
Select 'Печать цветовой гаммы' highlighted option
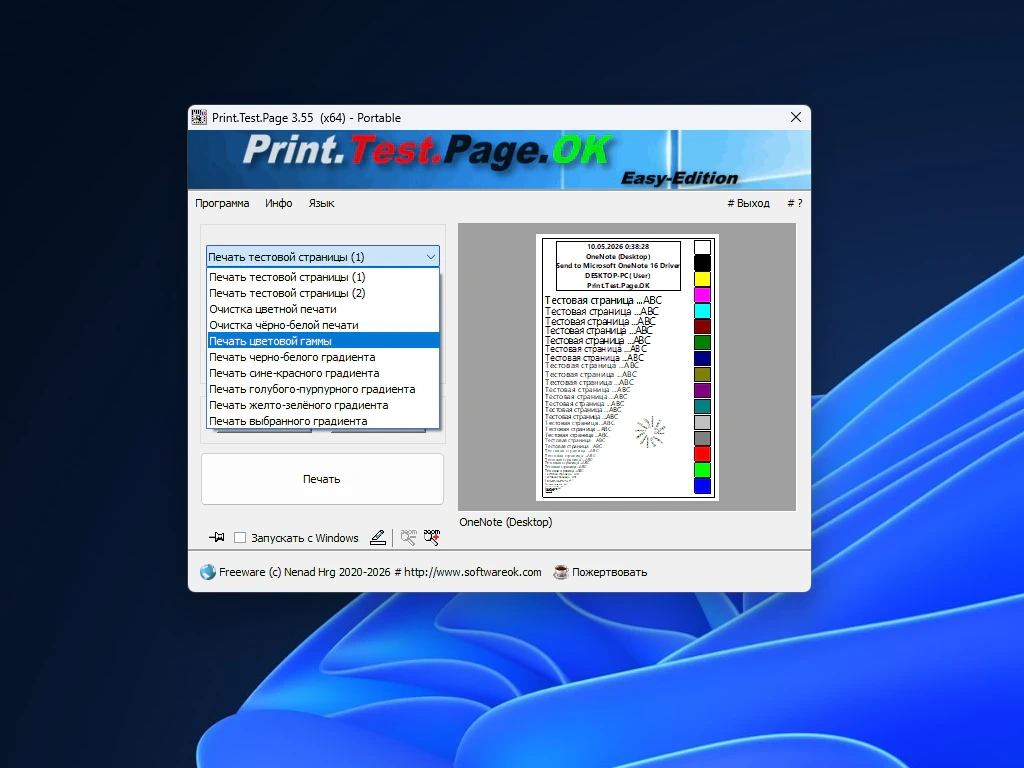click(323, 341)
